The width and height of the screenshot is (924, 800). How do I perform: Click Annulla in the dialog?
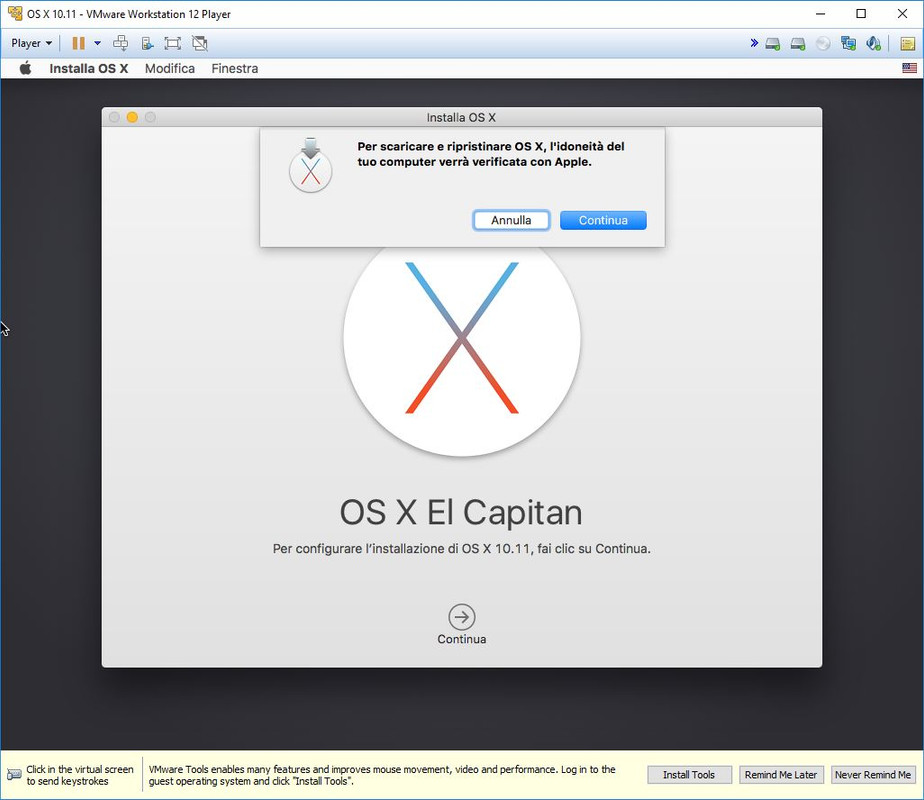(511, 220)
